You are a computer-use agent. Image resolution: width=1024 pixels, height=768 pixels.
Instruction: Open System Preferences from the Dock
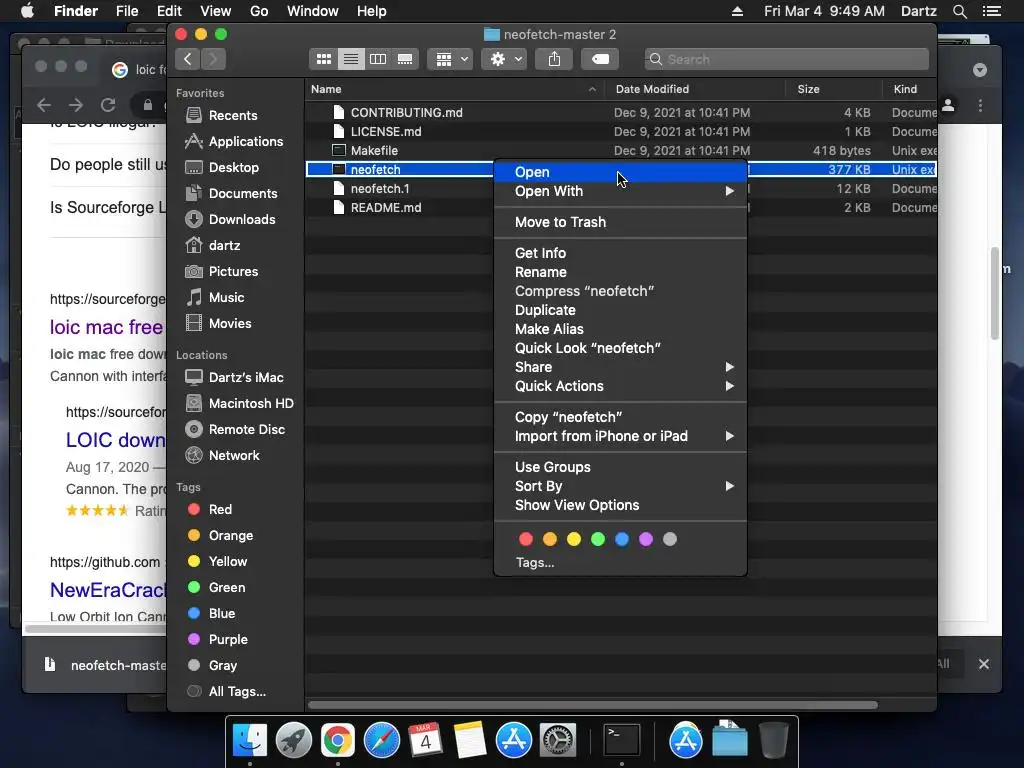point(557,740)
